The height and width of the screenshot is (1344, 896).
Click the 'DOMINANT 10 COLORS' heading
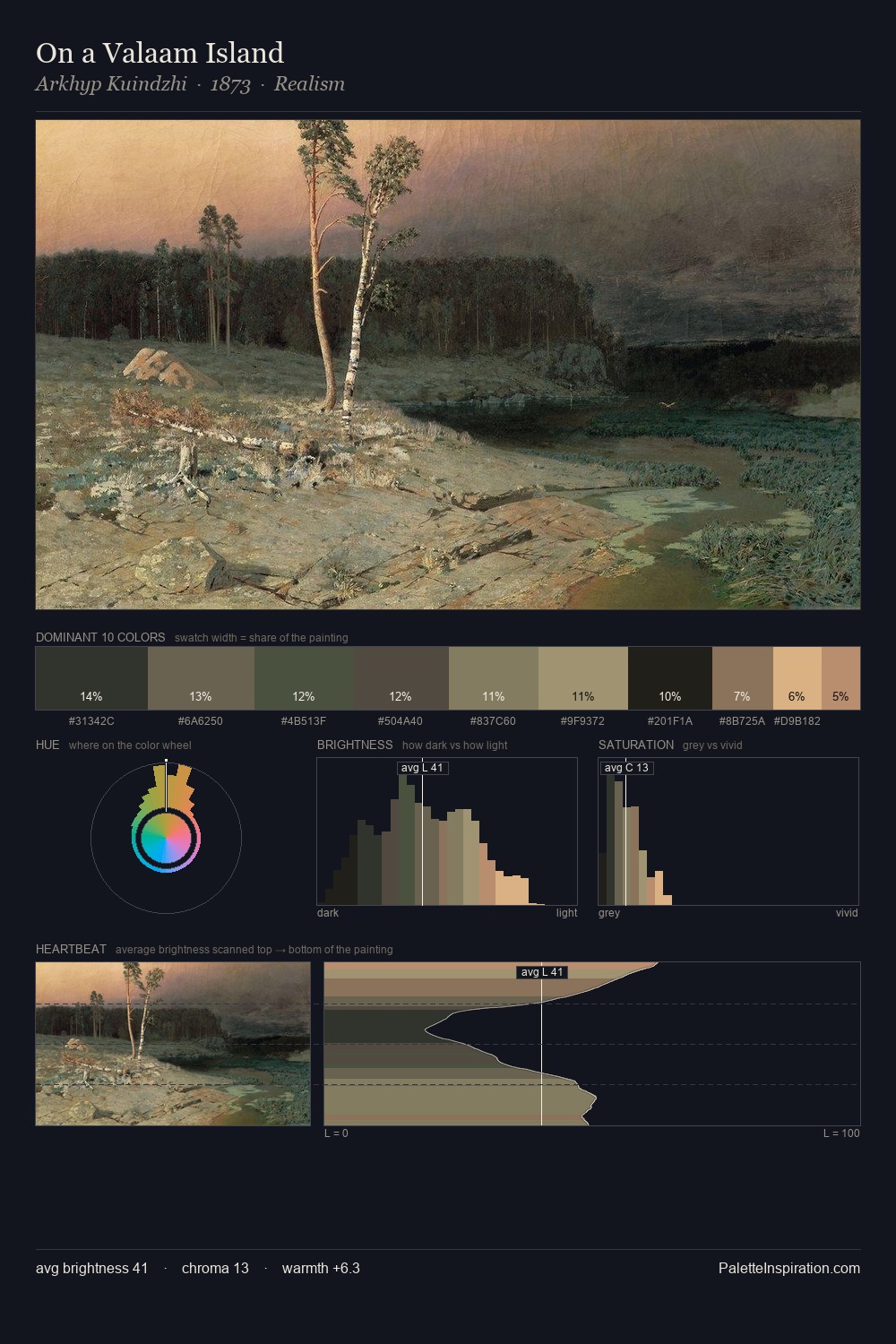[x=100, y=638]
